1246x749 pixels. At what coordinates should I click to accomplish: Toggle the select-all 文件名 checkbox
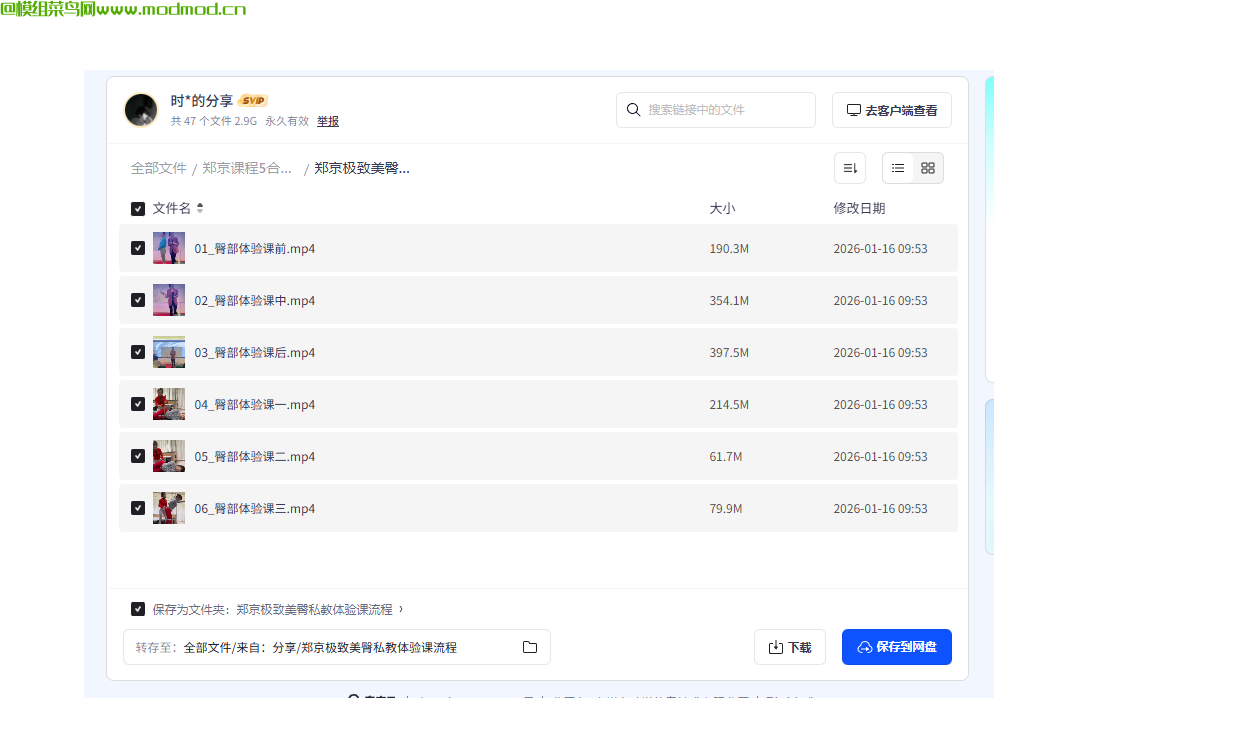pos(138,208)
